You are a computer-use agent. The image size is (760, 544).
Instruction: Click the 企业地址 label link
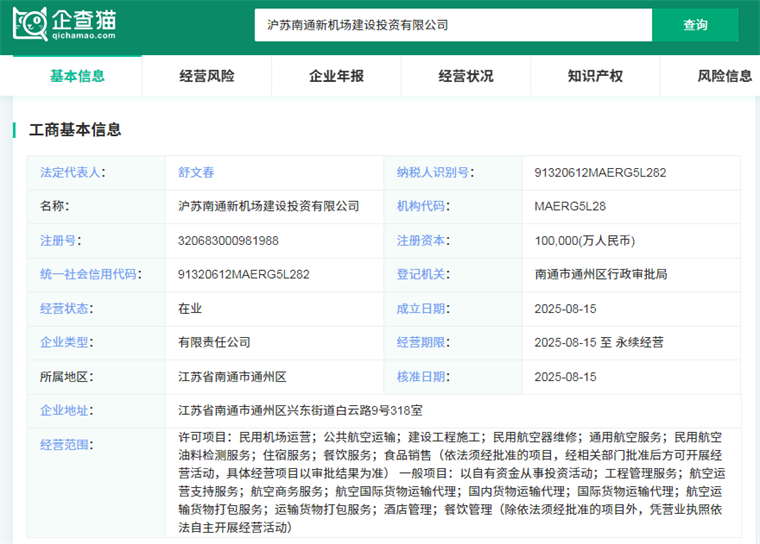(66, 411)
